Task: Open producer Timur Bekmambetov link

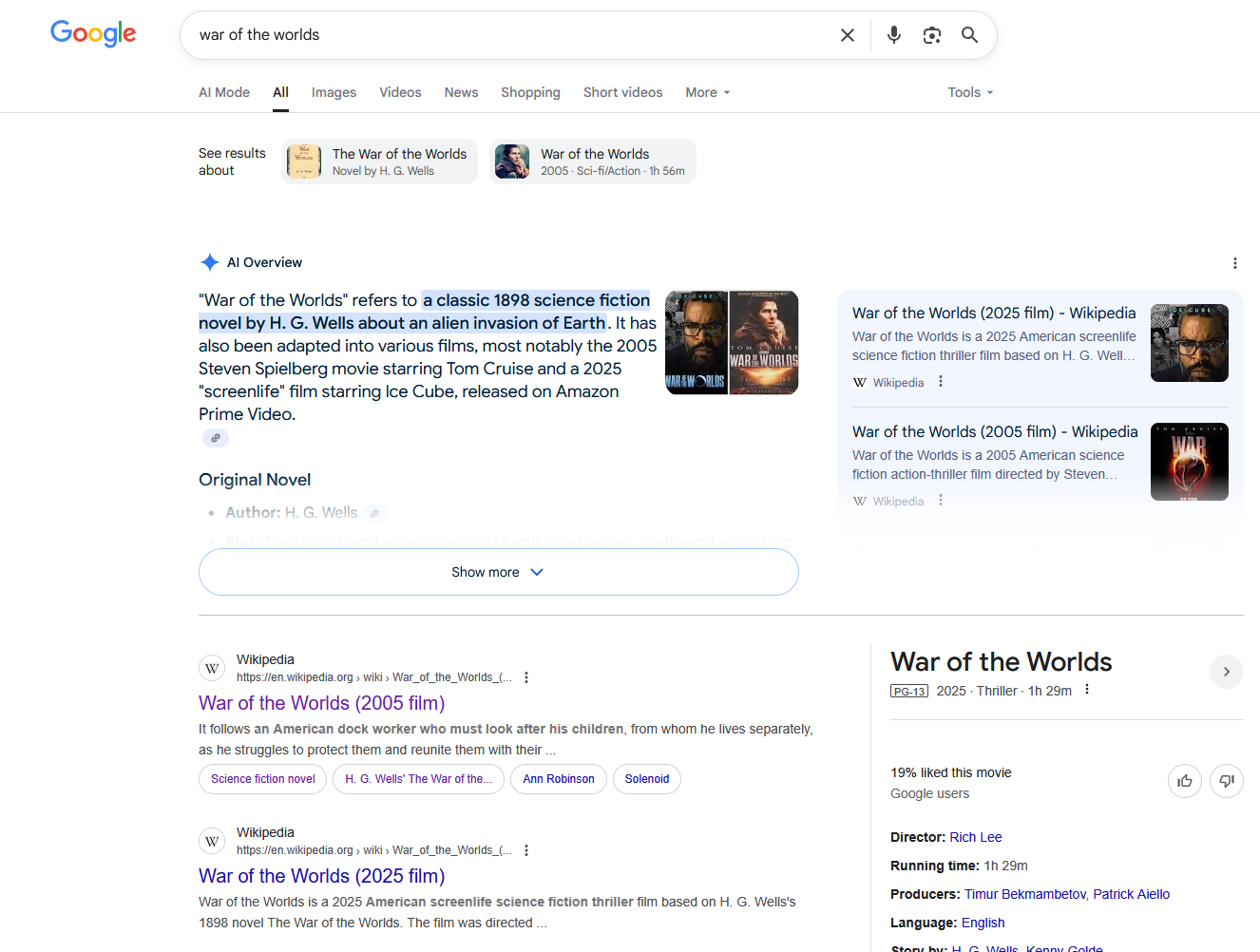Action: (x=1024, y=894)
